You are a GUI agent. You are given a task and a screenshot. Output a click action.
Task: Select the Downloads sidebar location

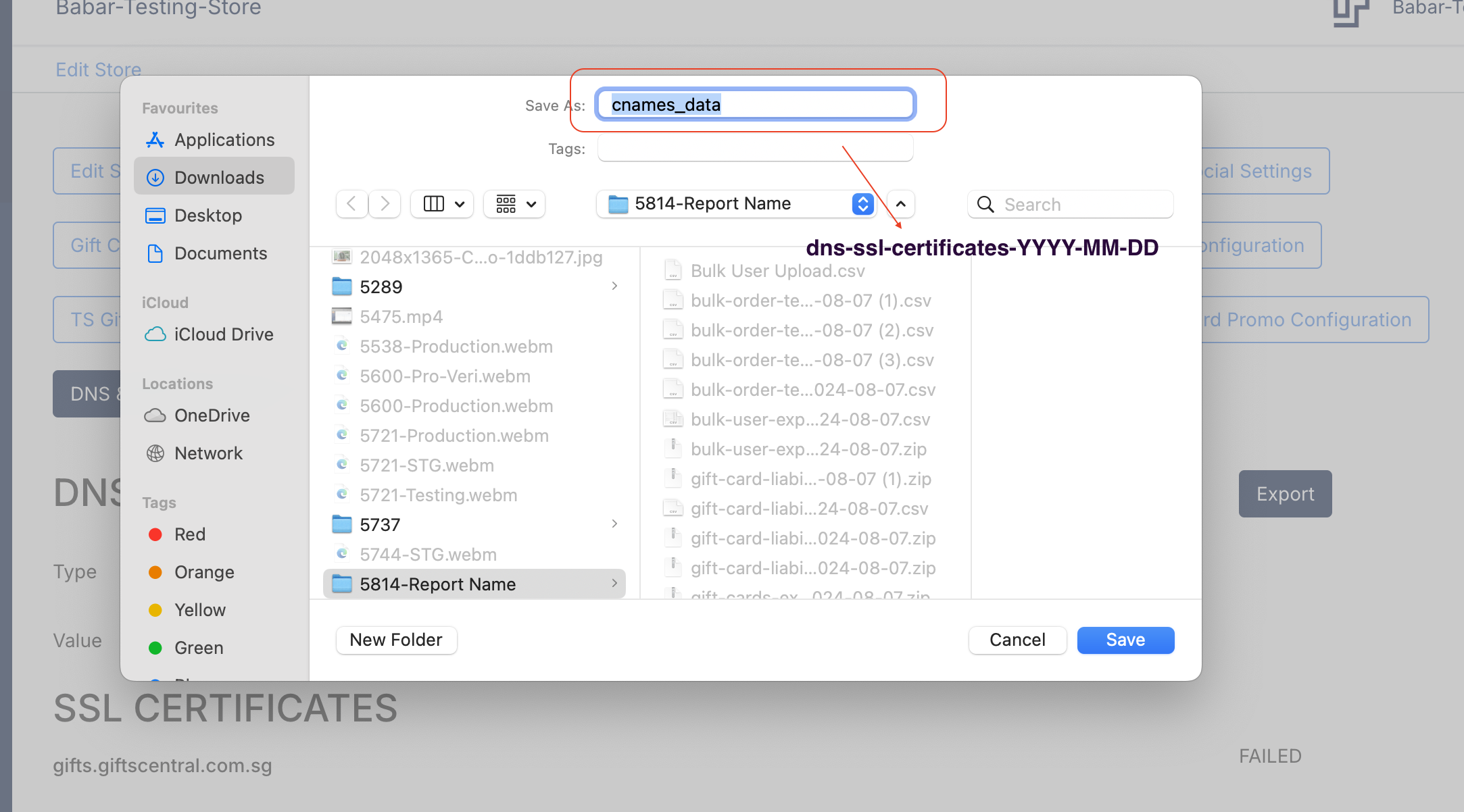click(214, 177)
